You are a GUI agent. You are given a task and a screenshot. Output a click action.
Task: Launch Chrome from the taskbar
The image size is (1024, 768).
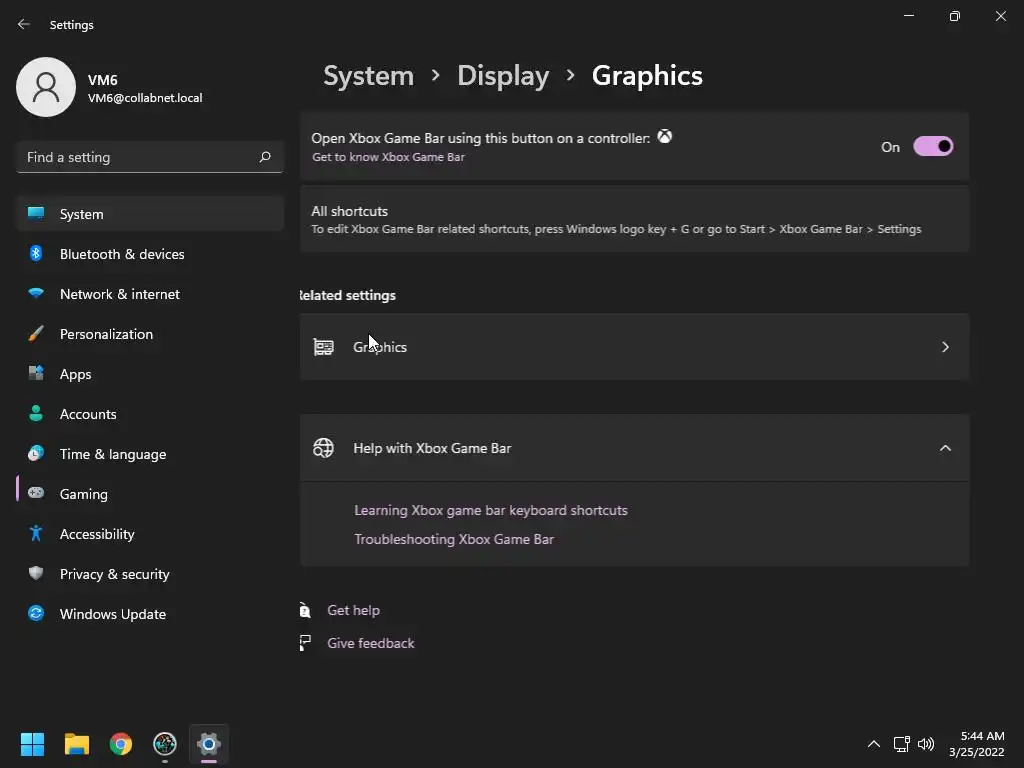pyautogui.click(x=121, y=744)
